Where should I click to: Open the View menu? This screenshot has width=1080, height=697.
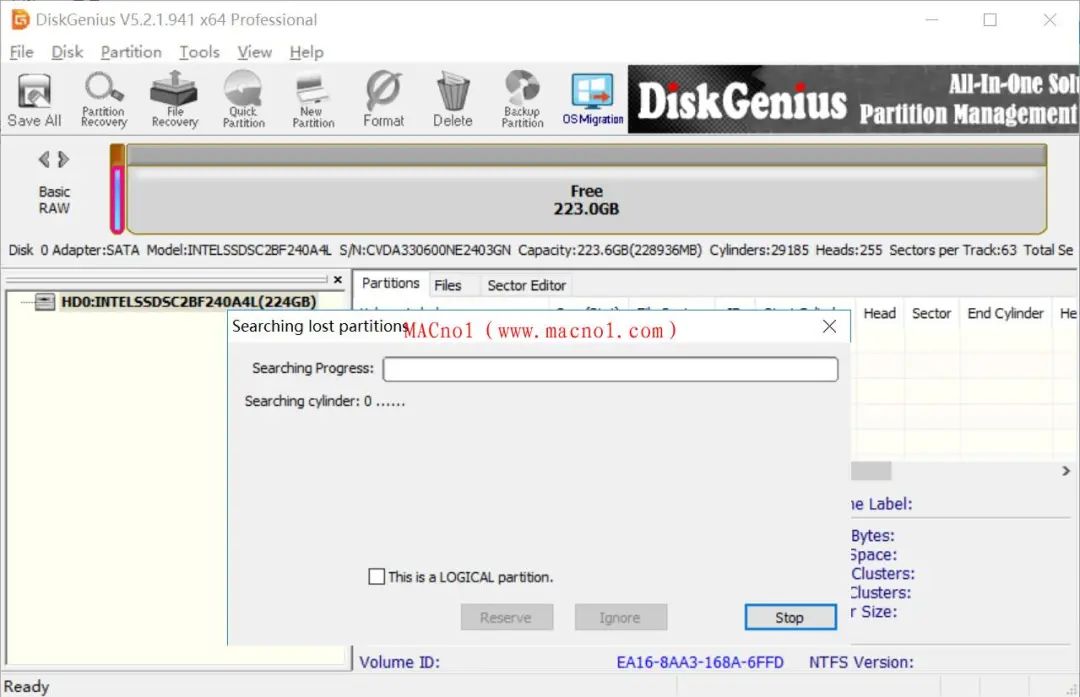point(255,52)
